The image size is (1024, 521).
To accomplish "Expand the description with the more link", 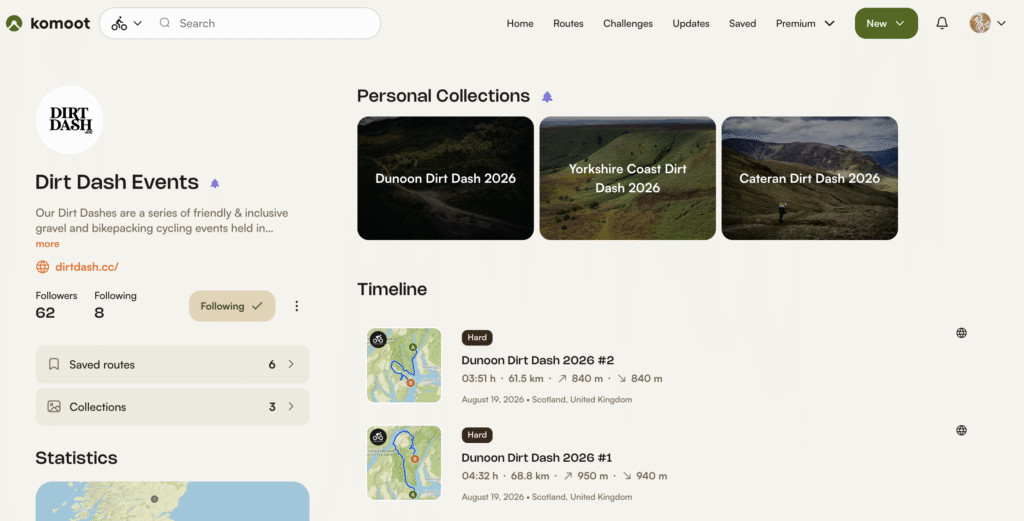I will pyautogui.click(x=47, y=244).
